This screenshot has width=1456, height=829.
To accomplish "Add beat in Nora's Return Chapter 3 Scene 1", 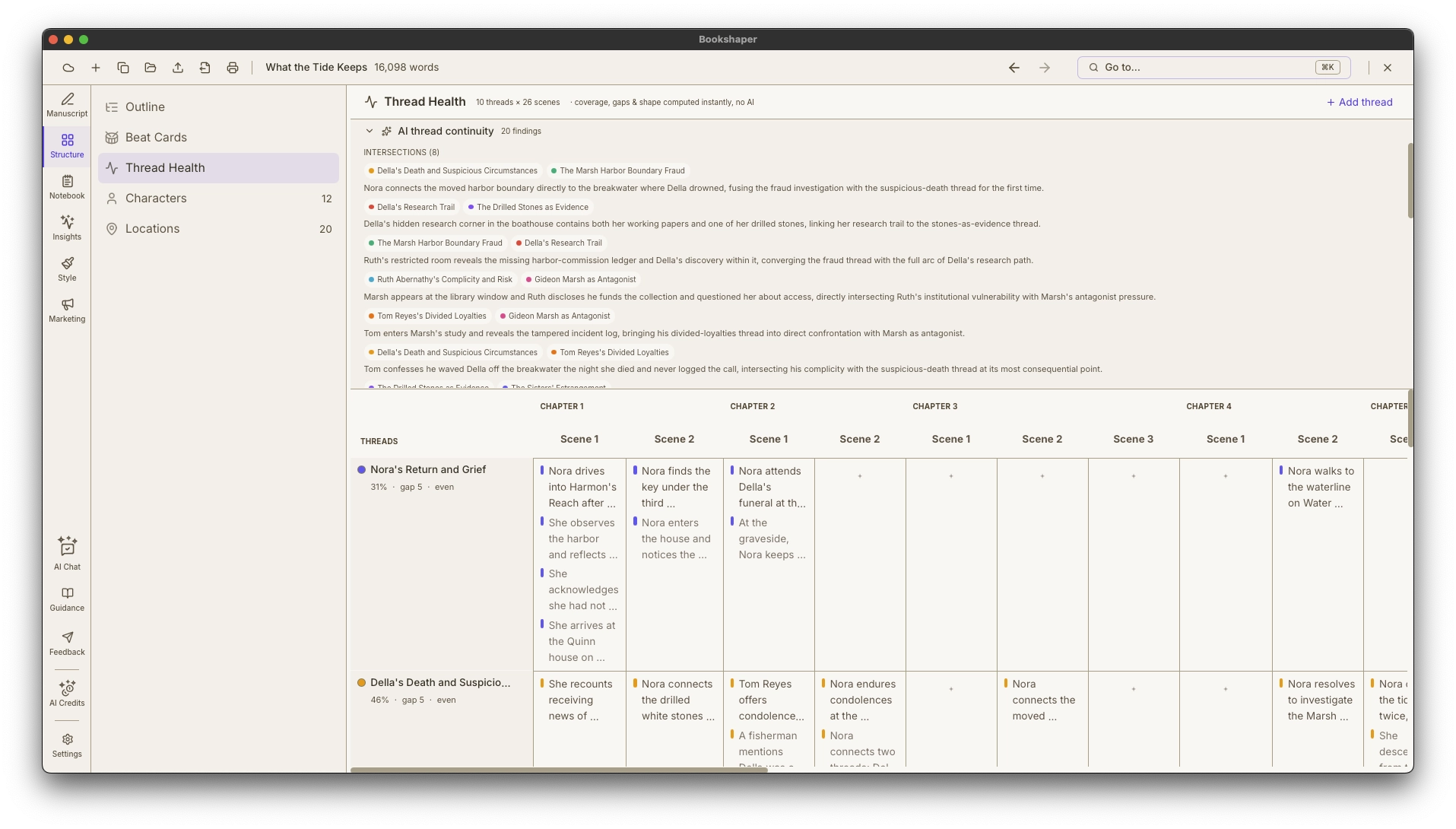I will (x=951, y=476).
